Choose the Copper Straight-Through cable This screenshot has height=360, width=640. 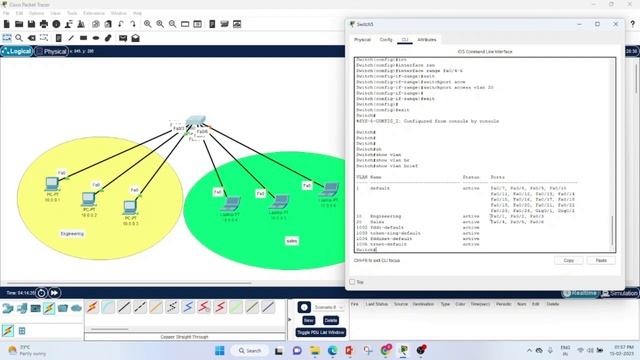(124, 307)
